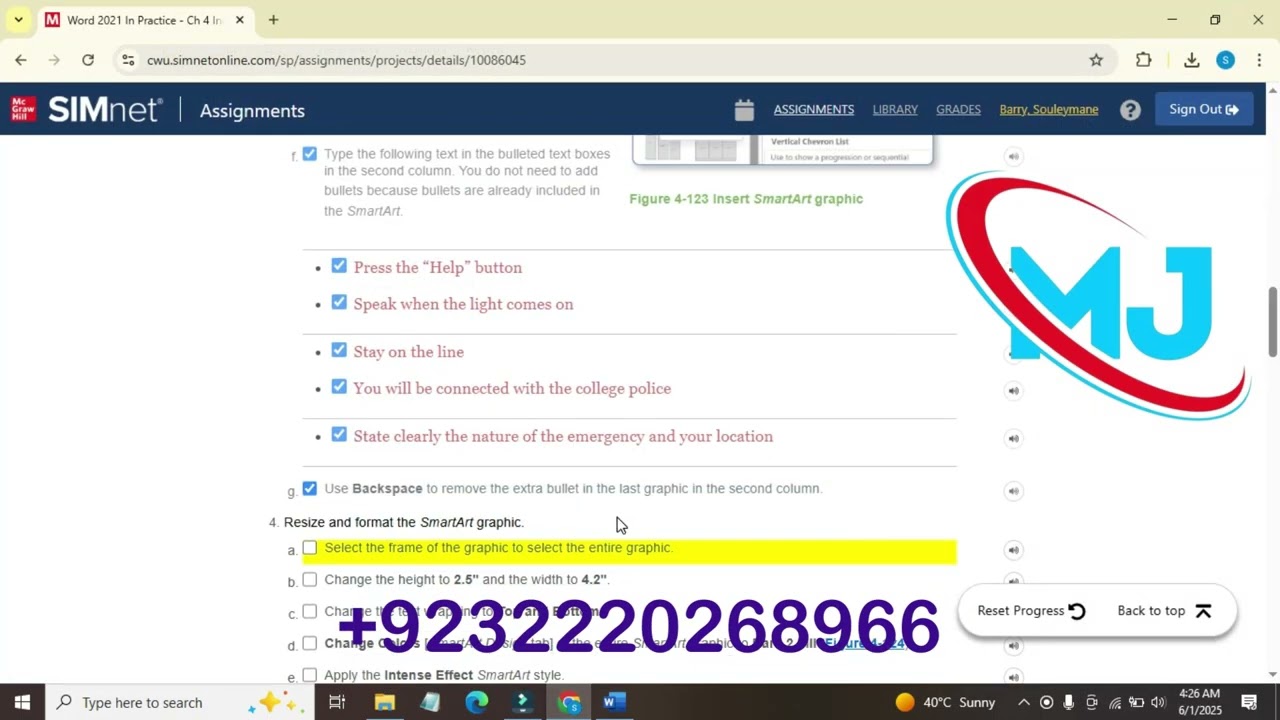Screen dimensions: 1280x720
Task: Open the Chrome extensions puzzle icon
Action: 1144,60
